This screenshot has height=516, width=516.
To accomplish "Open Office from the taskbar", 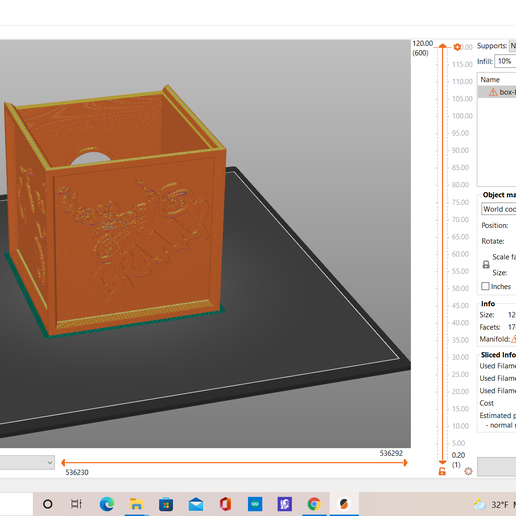I will [226, 504].
